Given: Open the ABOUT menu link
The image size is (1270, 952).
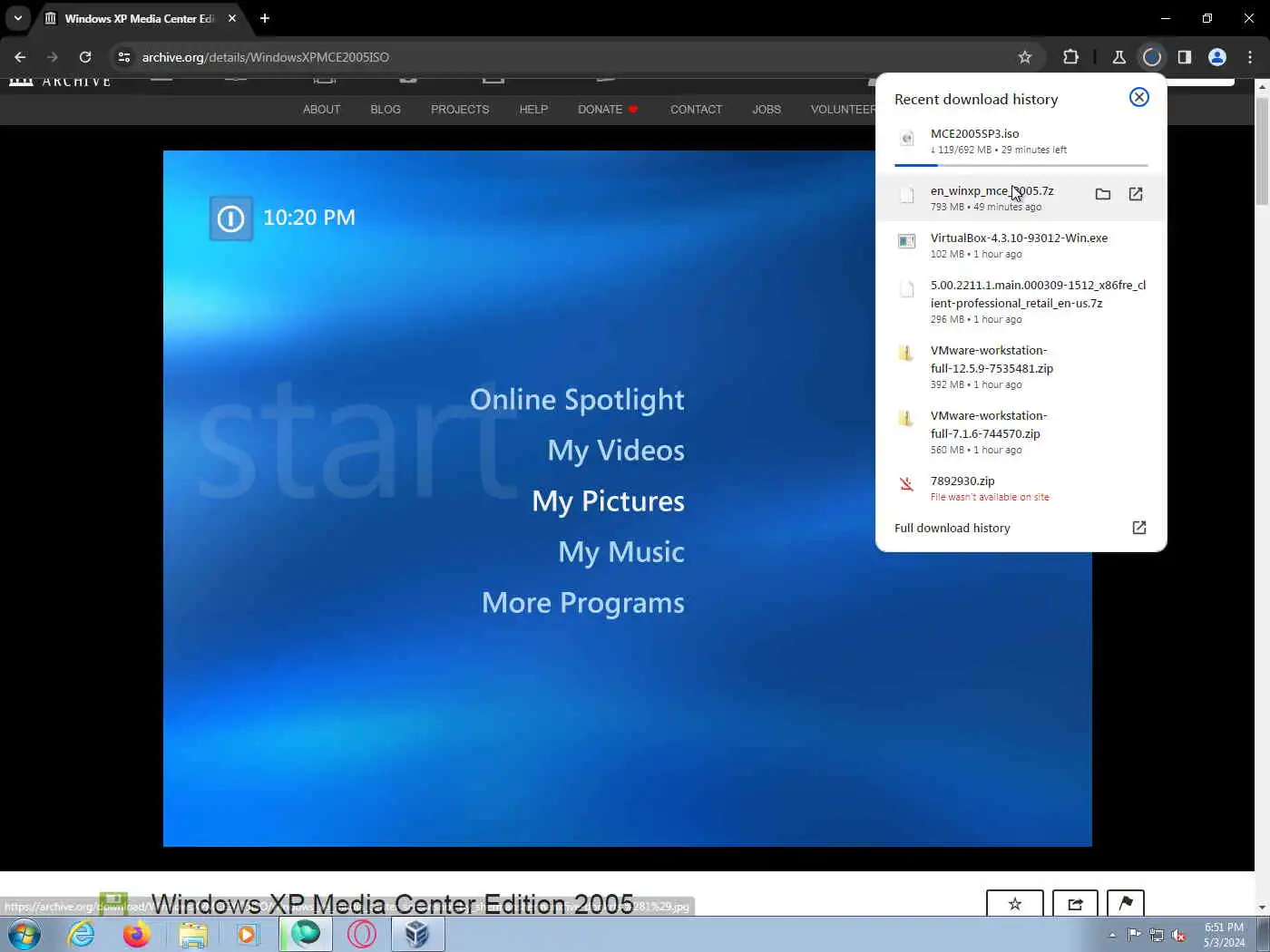Looking at the screenshot, I should [321, 109].
